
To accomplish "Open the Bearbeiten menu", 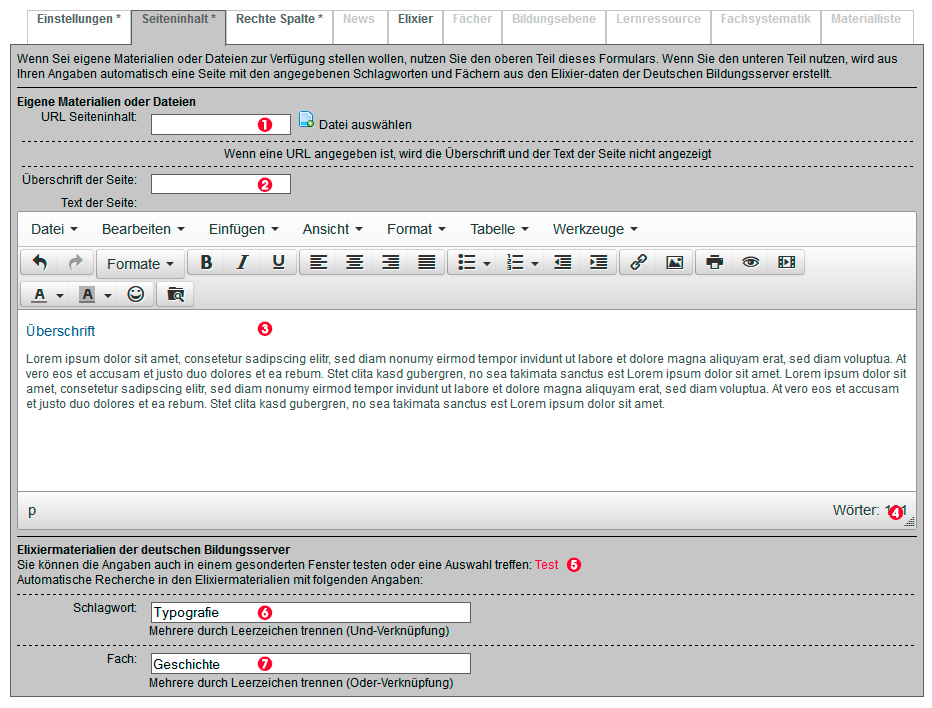I will pos(143,229).
